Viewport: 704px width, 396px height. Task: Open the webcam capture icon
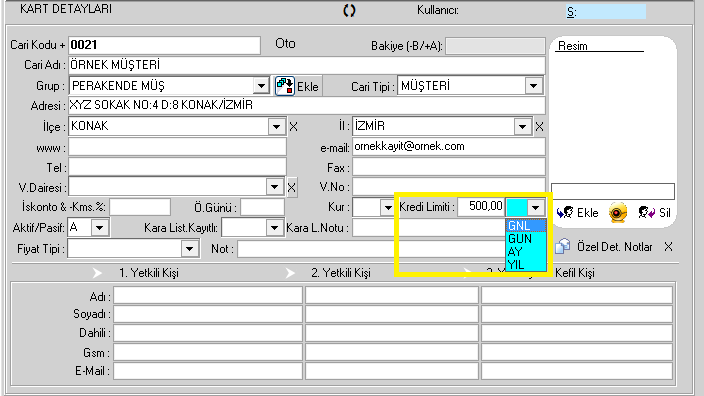pos(618,213)
